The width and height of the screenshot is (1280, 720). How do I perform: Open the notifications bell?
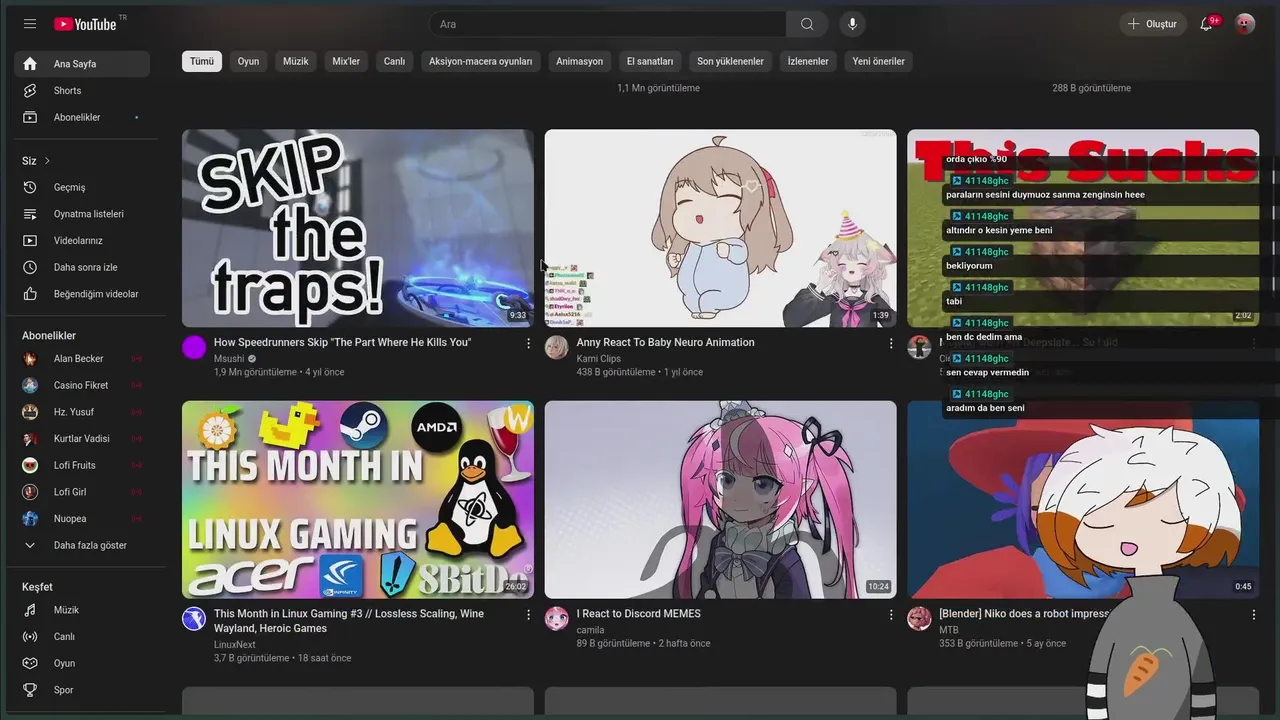(1206, 24)
